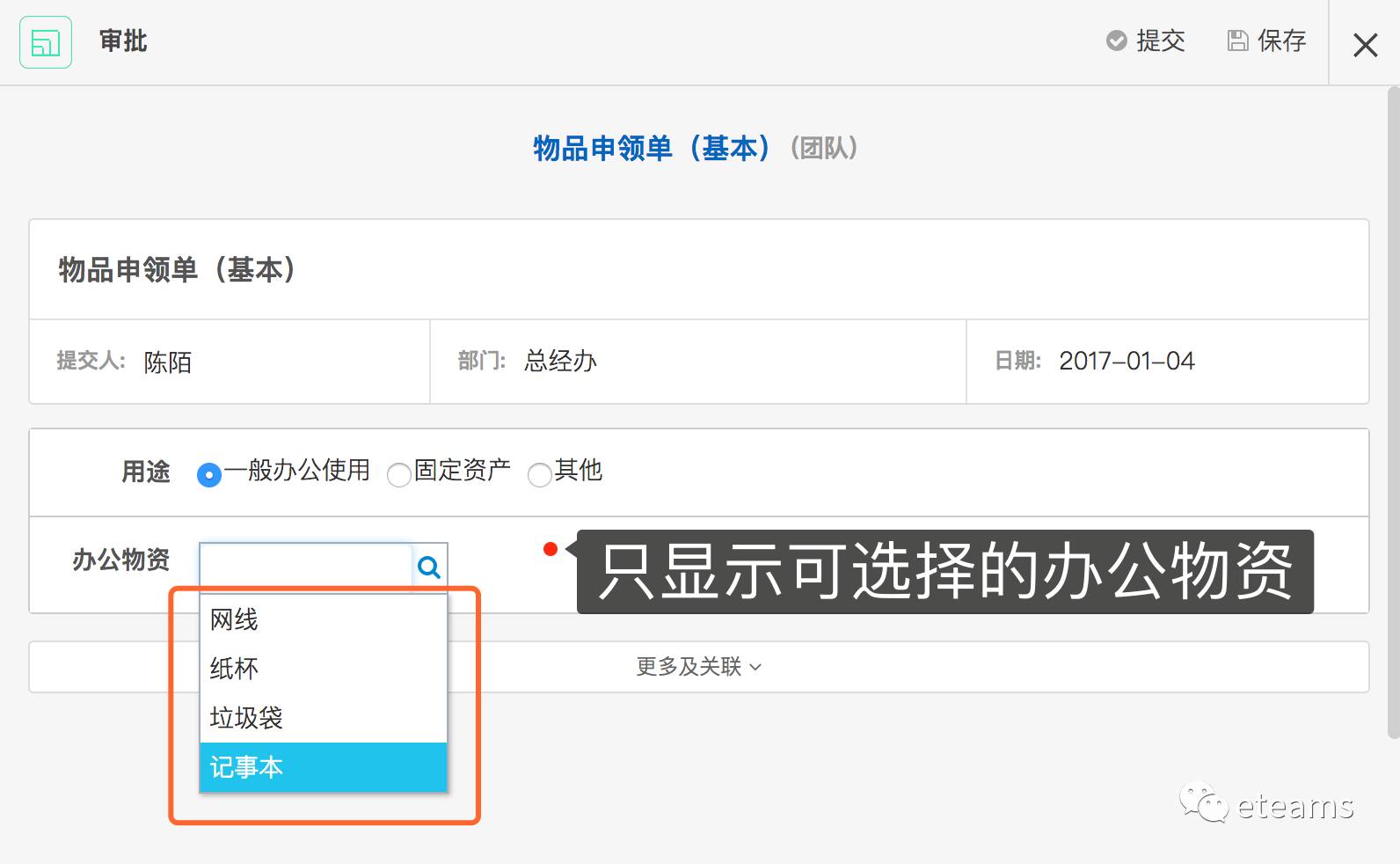Choose 网线 from the dropdown list
Viewport: 1400px width, 864px height.
[324, 620]
